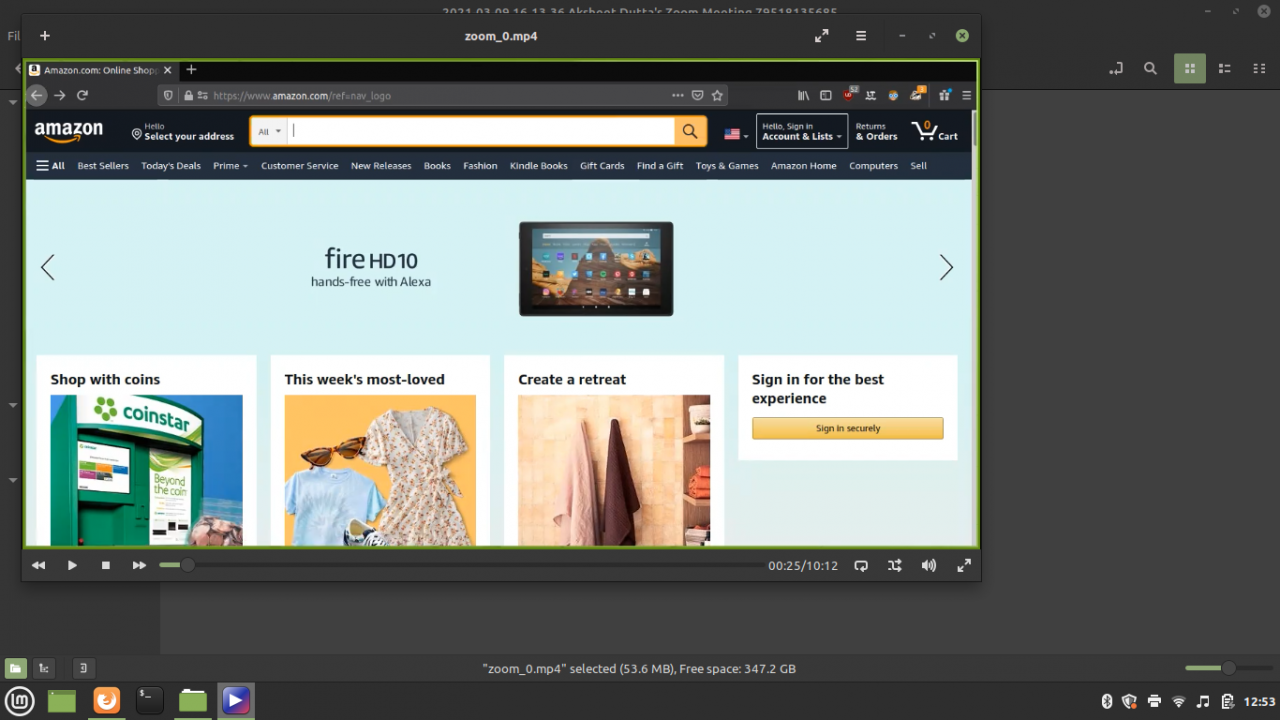Open the sound applet music note

coord(1203,701)
